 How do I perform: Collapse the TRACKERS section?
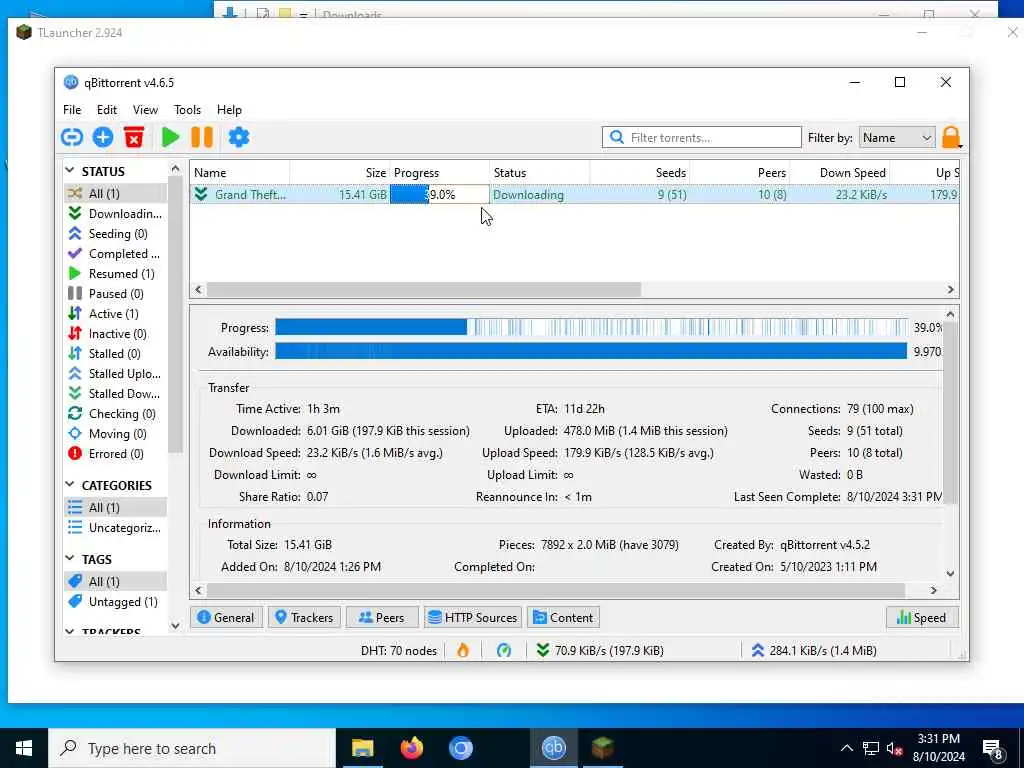[70, 632]
